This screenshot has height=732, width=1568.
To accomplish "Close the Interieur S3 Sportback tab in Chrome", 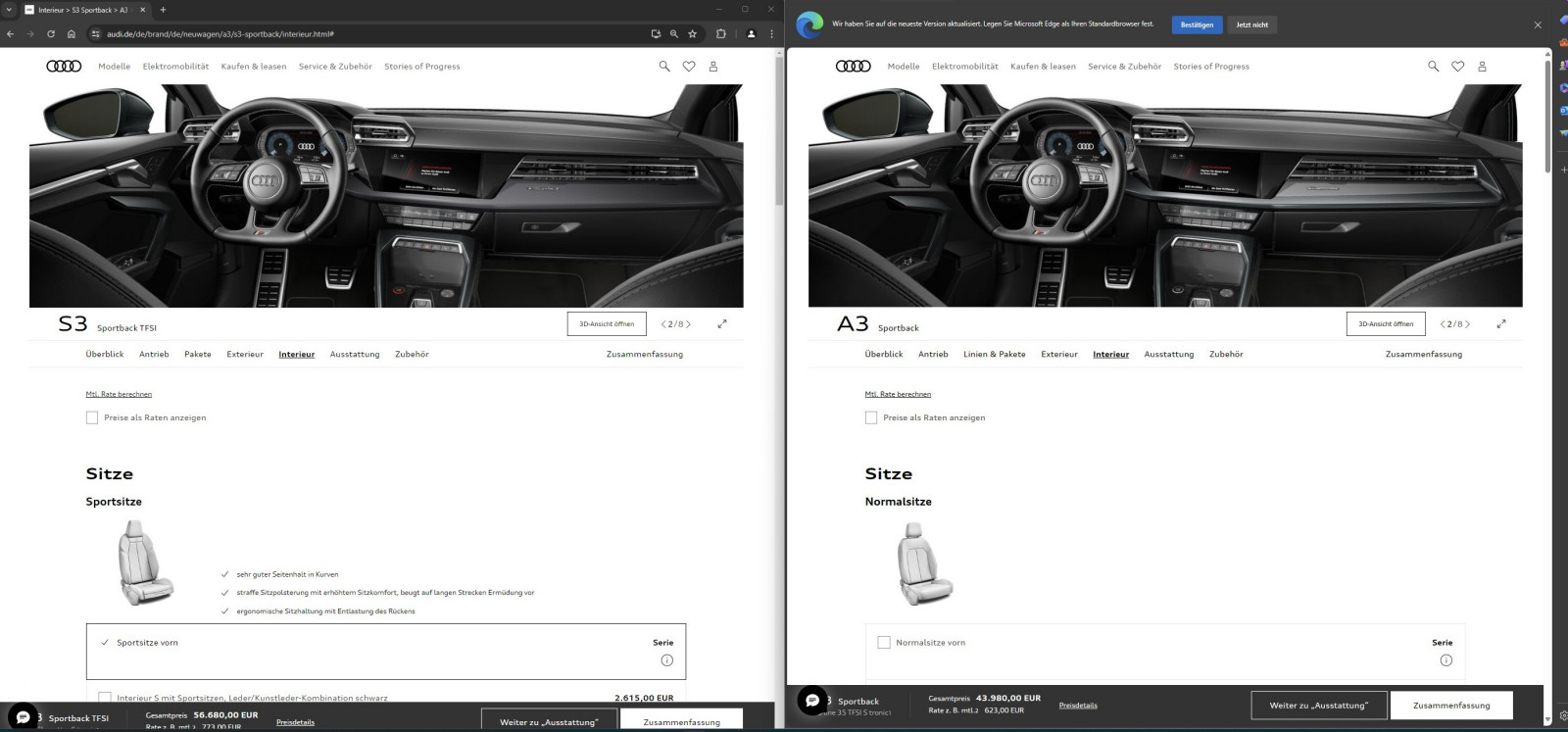I will point(141,10).
